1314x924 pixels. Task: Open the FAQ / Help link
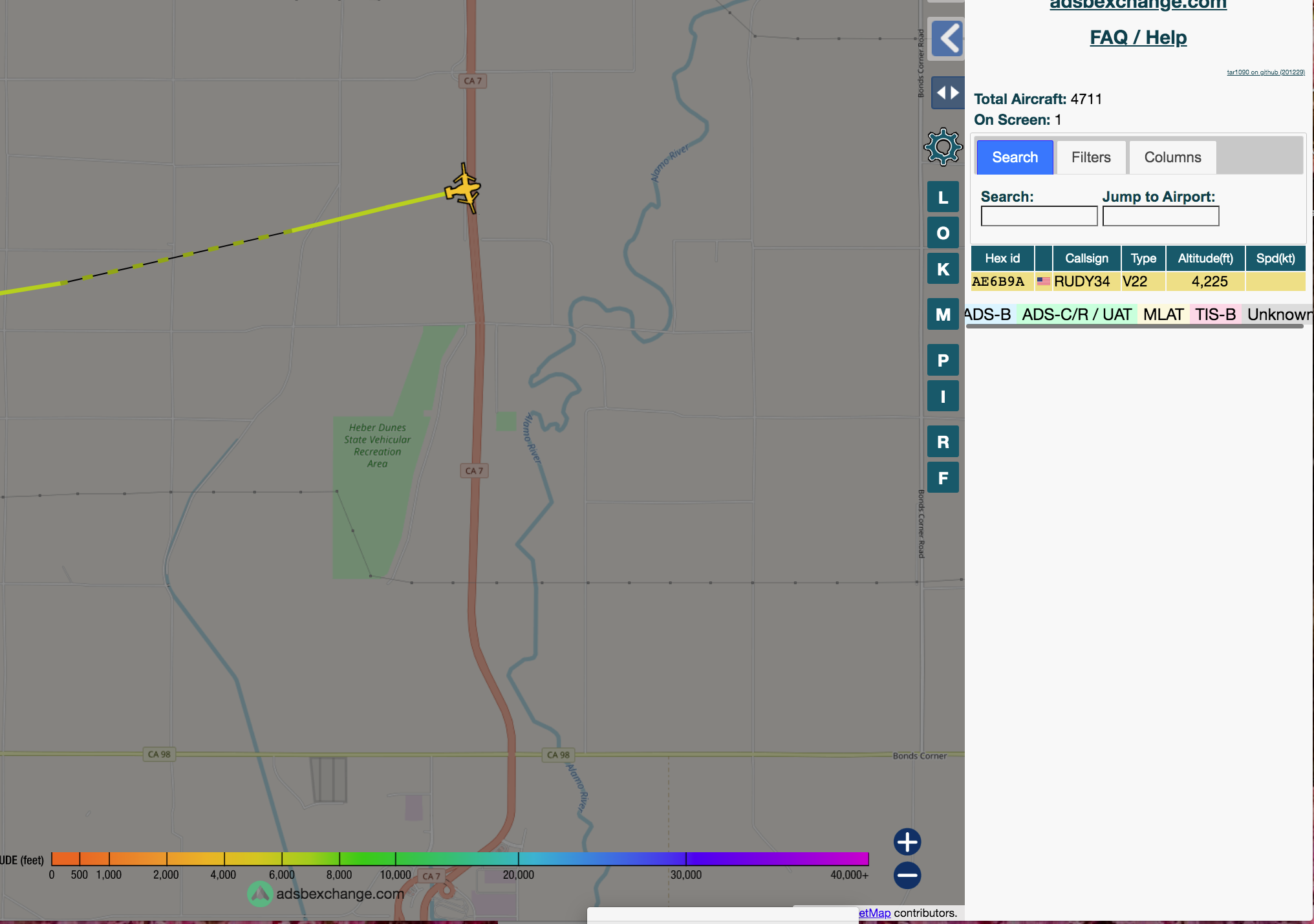[1138, 38]
